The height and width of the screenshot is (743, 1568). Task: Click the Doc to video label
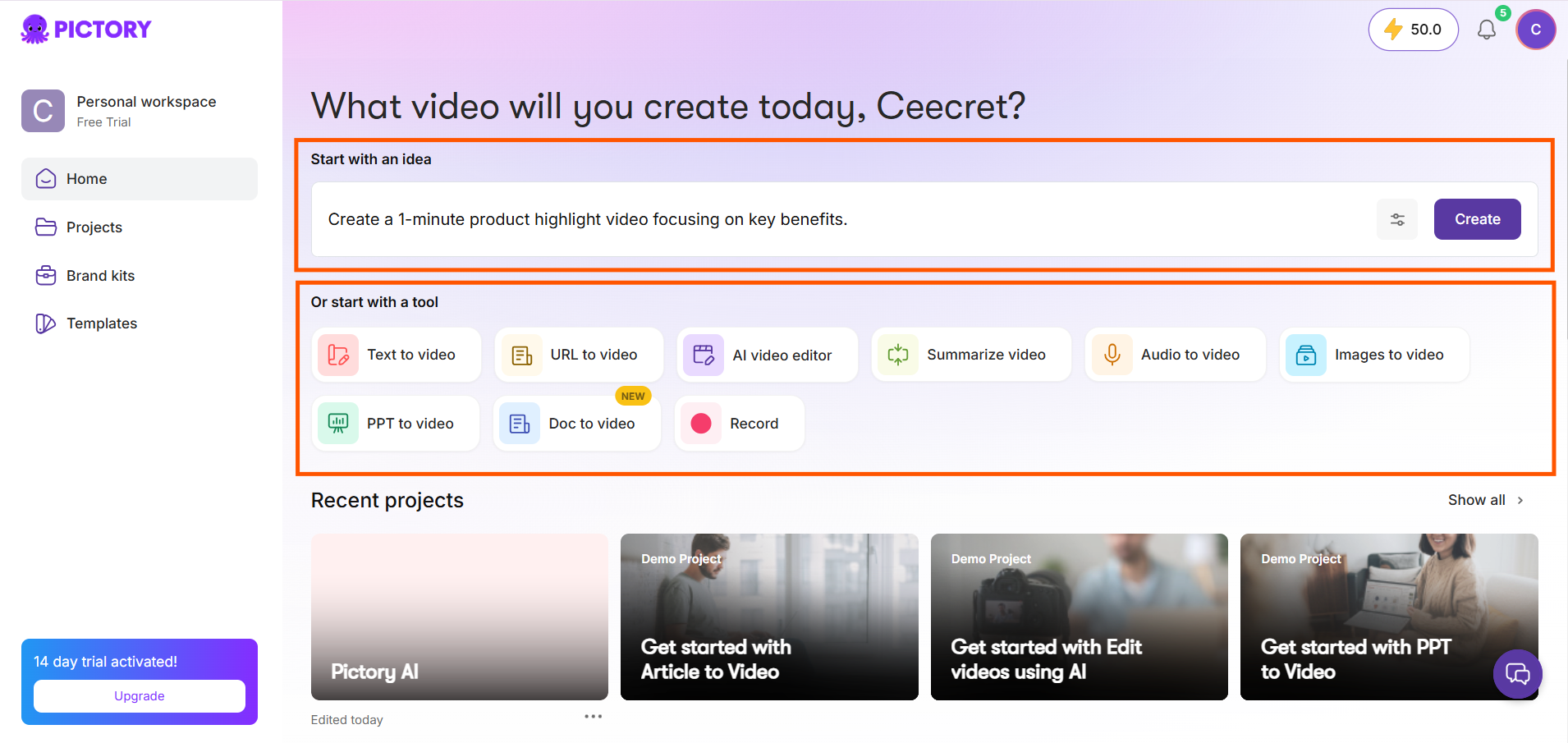(592, 424)
